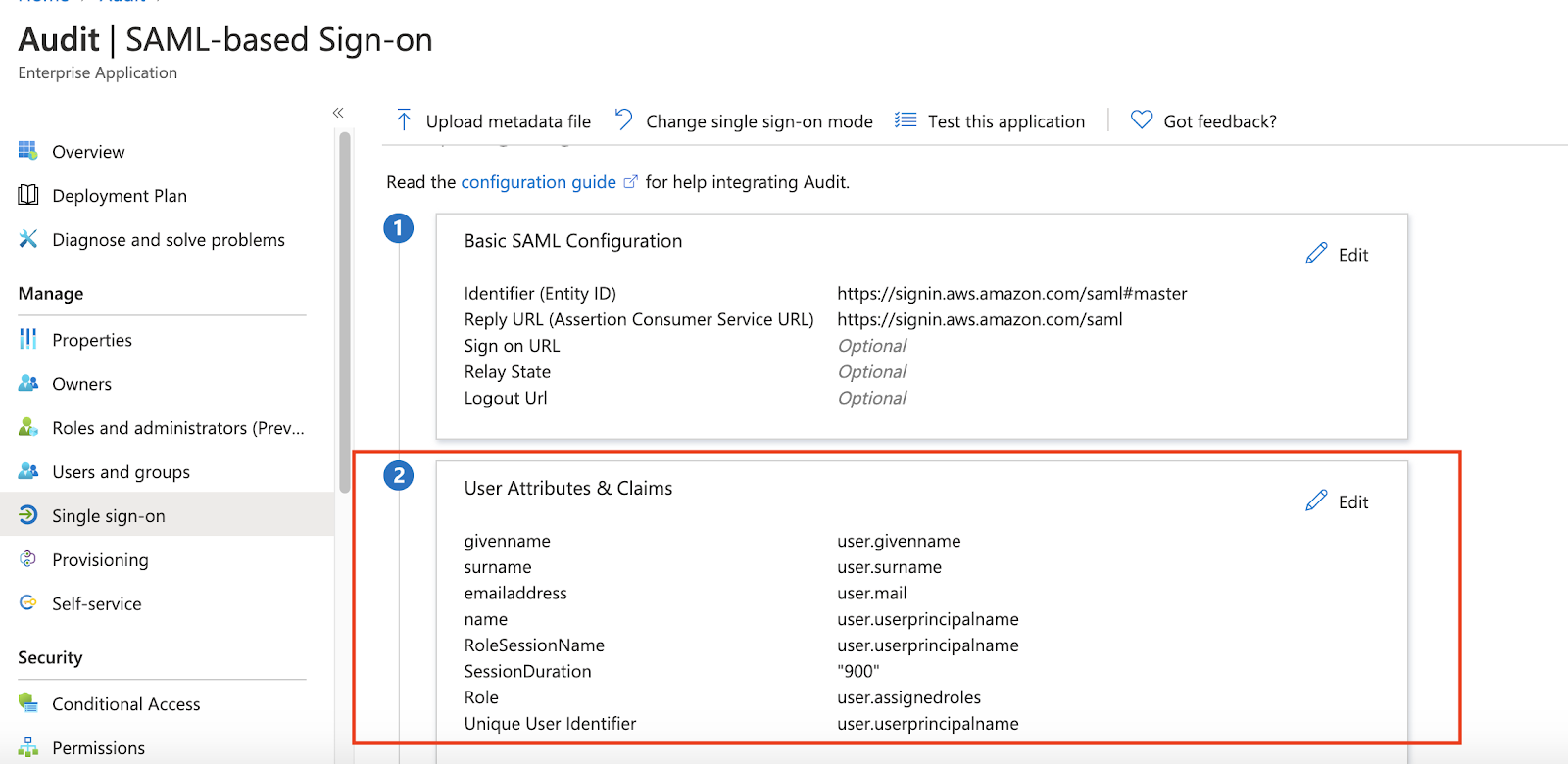Click the Permissions hierarchy icon
Image resolution: width=1568 pixels, height=764 pixels.
click(x=27, y=747)
